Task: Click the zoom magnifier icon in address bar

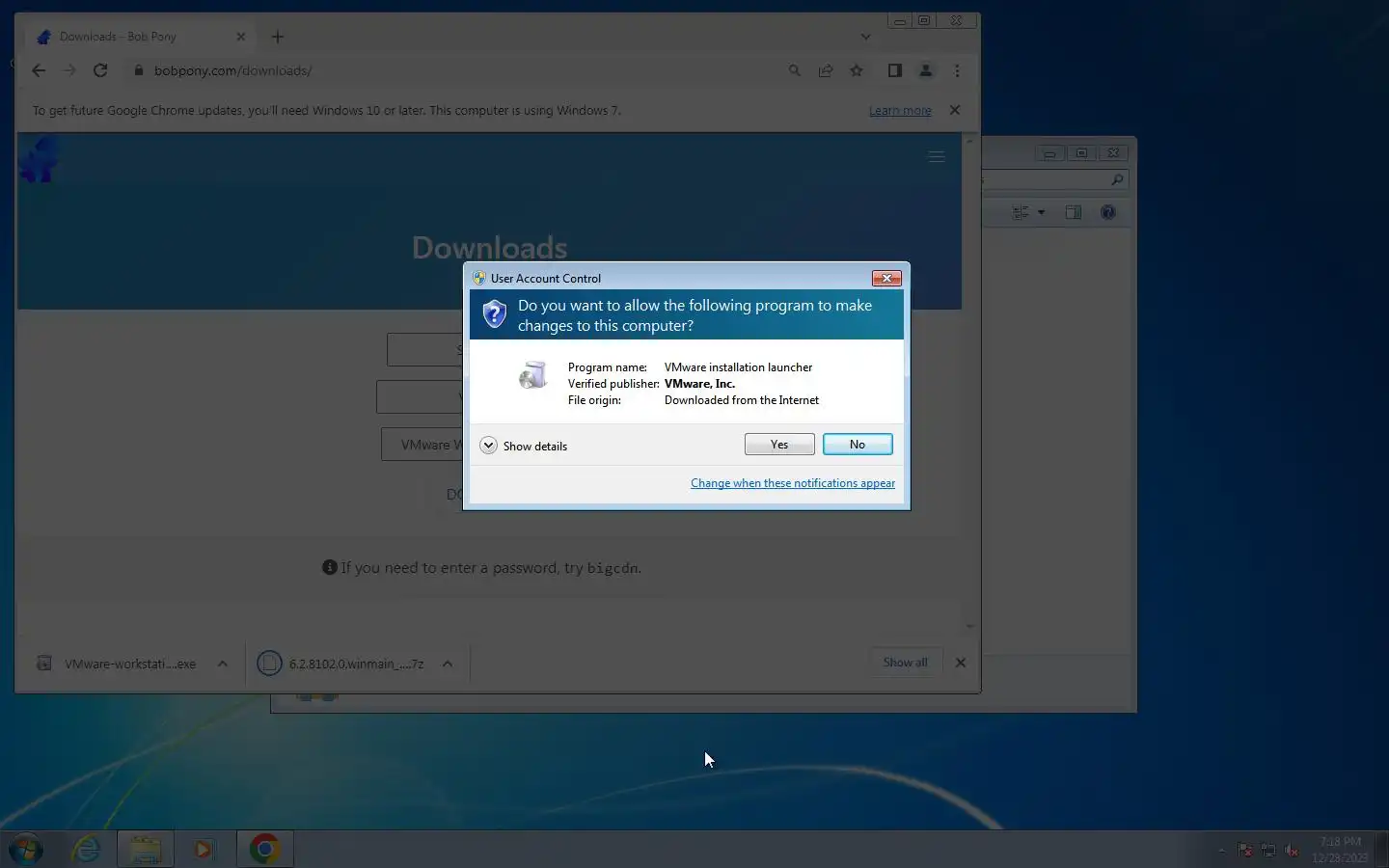Action: pos(795,70)
